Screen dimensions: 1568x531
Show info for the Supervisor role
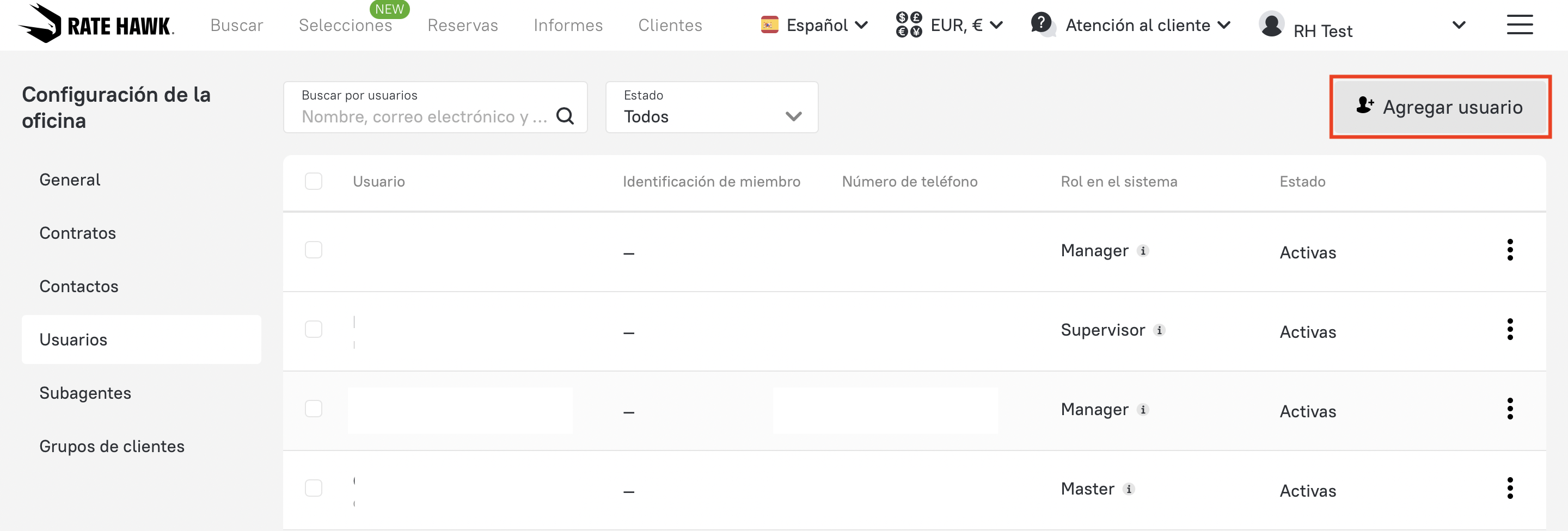(1160, 330)
